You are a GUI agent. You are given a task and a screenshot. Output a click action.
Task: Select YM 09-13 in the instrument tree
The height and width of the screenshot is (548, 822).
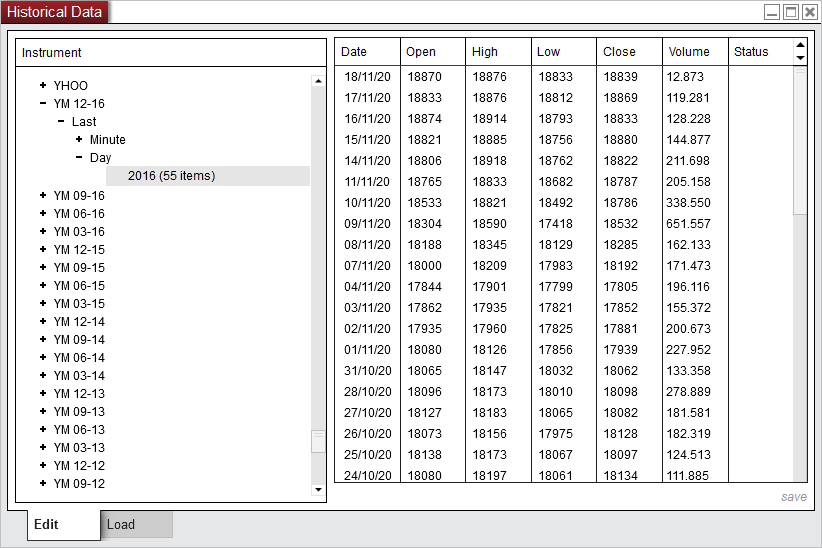click(79, 412)
